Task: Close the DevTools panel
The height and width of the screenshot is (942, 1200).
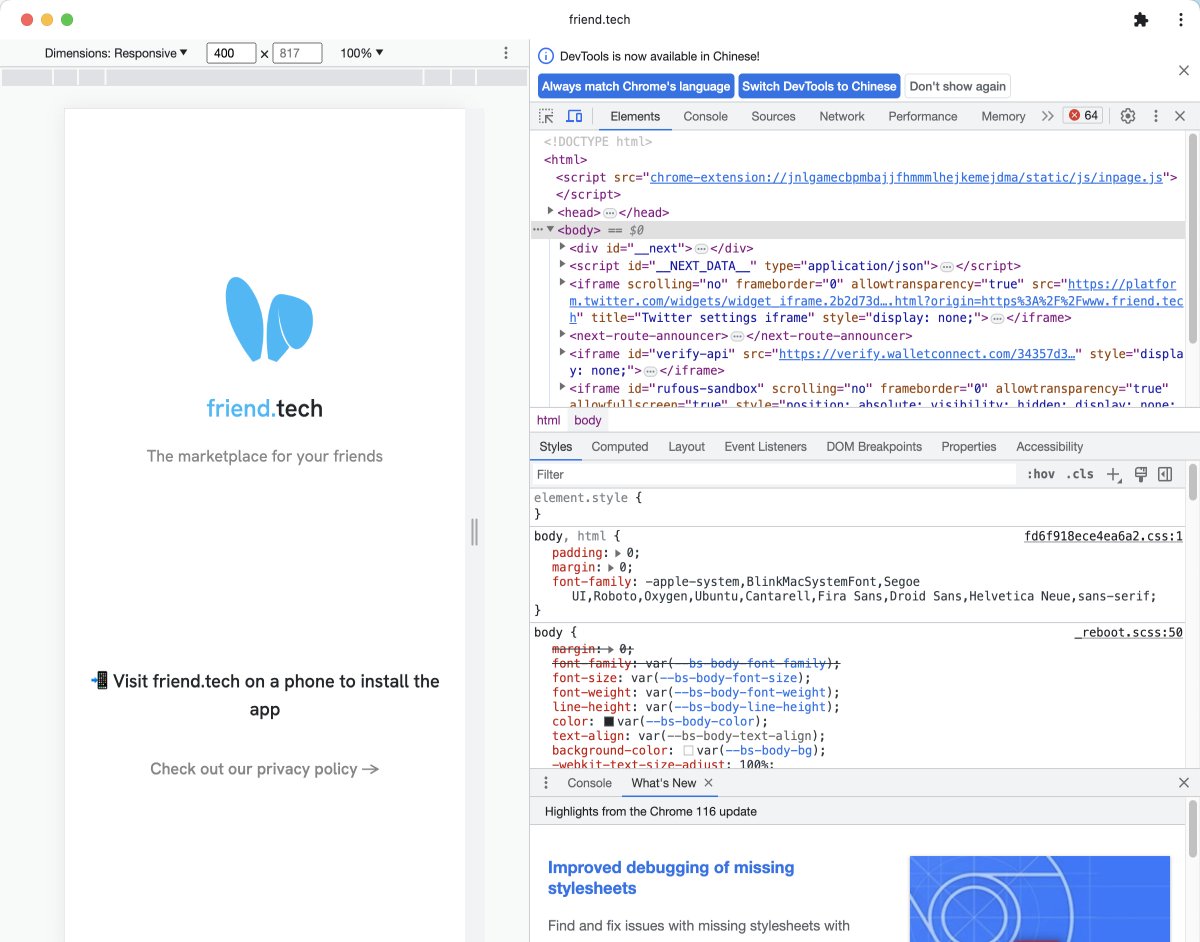Action: pyautogui.click(x=1180, y=116)
